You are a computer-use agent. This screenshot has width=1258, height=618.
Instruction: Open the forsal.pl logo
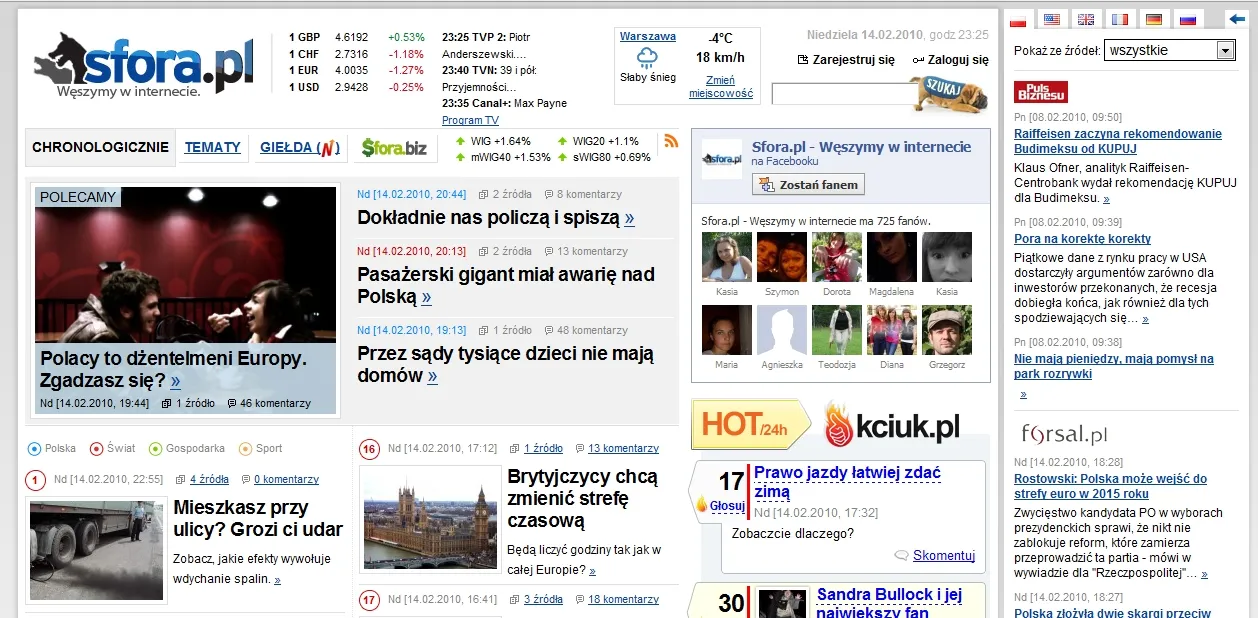pos(1064,435)
